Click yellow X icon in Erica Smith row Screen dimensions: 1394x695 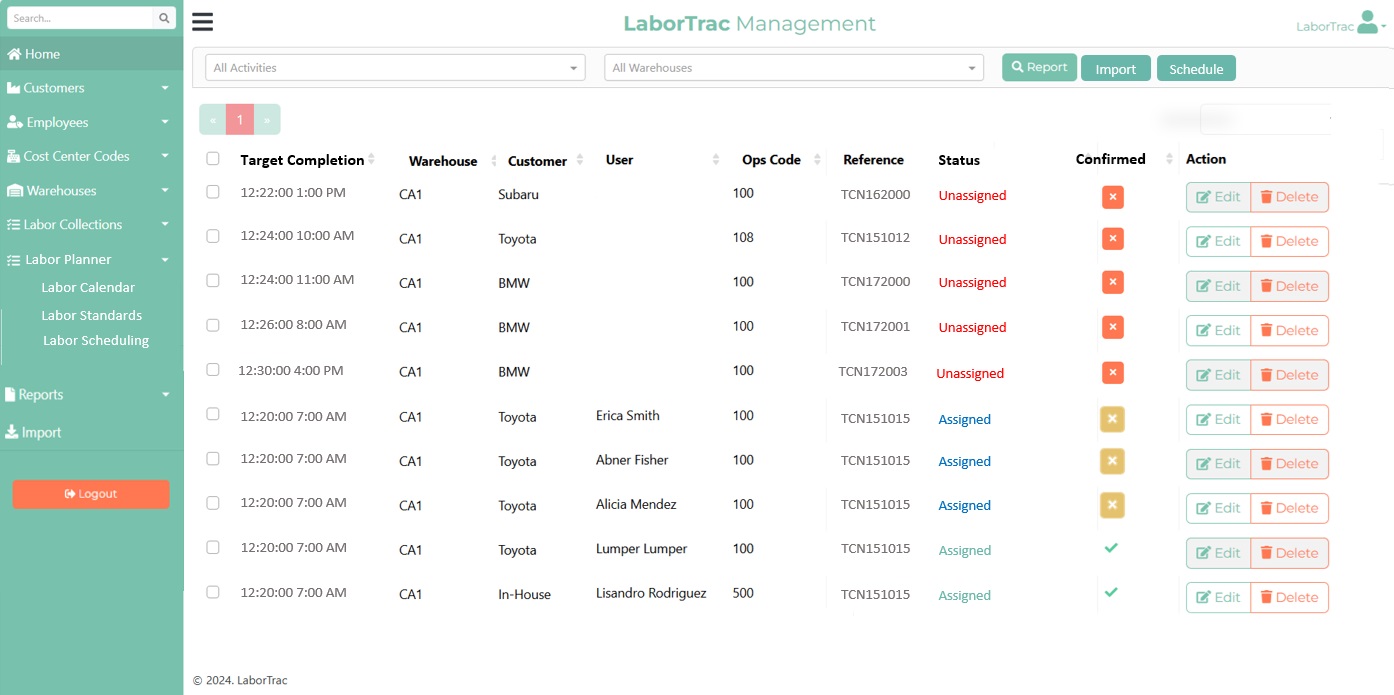pos(1112,419)
